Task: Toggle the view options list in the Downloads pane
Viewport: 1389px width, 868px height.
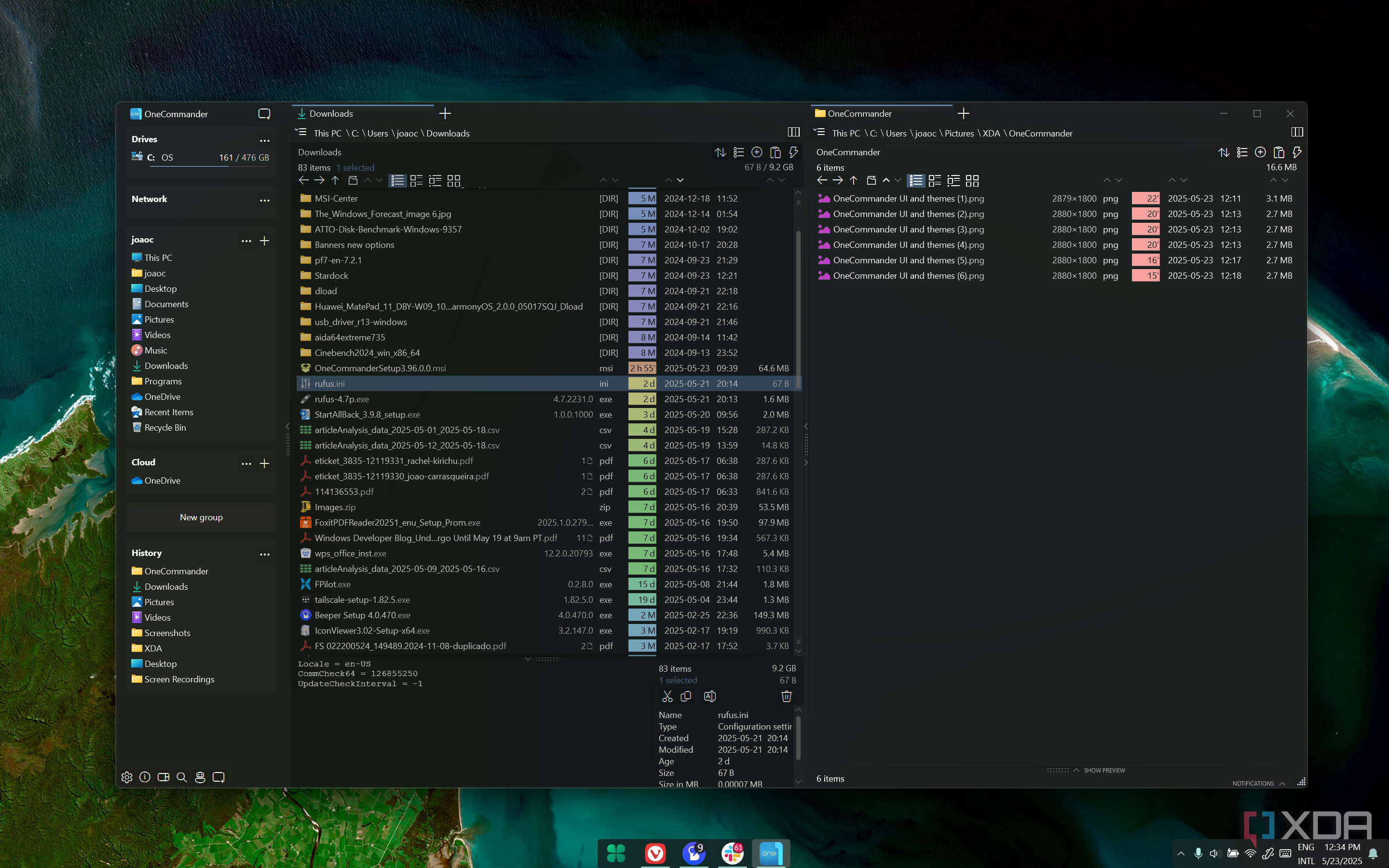Action: (x=739, y=152)
